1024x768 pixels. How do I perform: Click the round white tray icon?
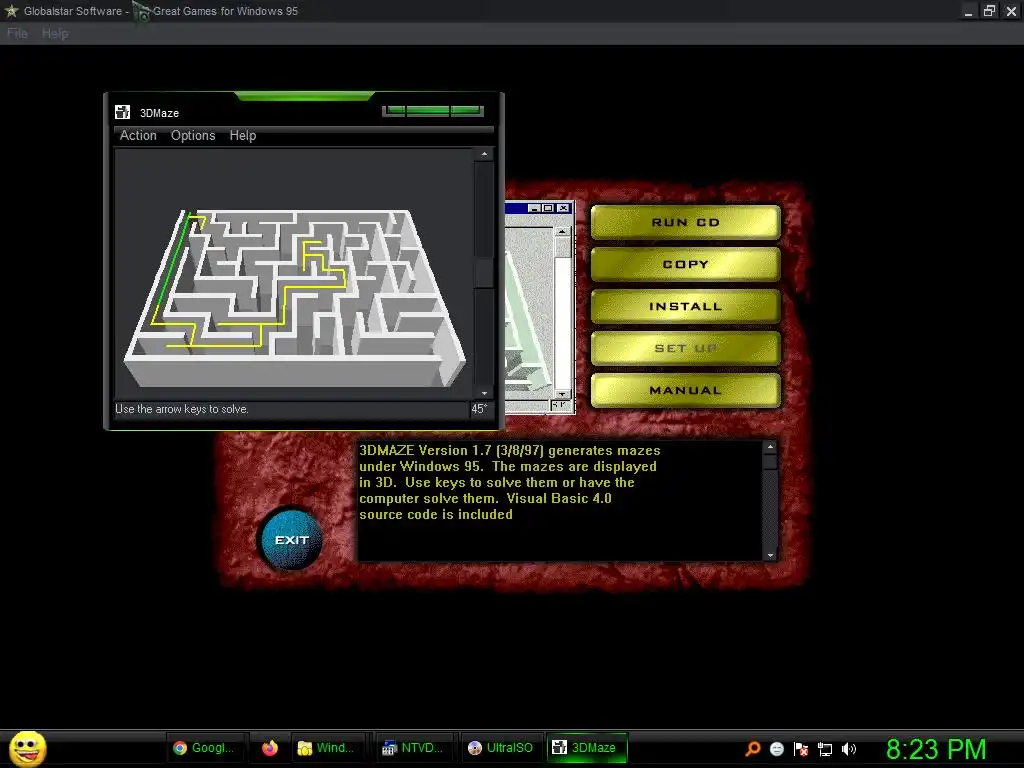coord(776,748)
